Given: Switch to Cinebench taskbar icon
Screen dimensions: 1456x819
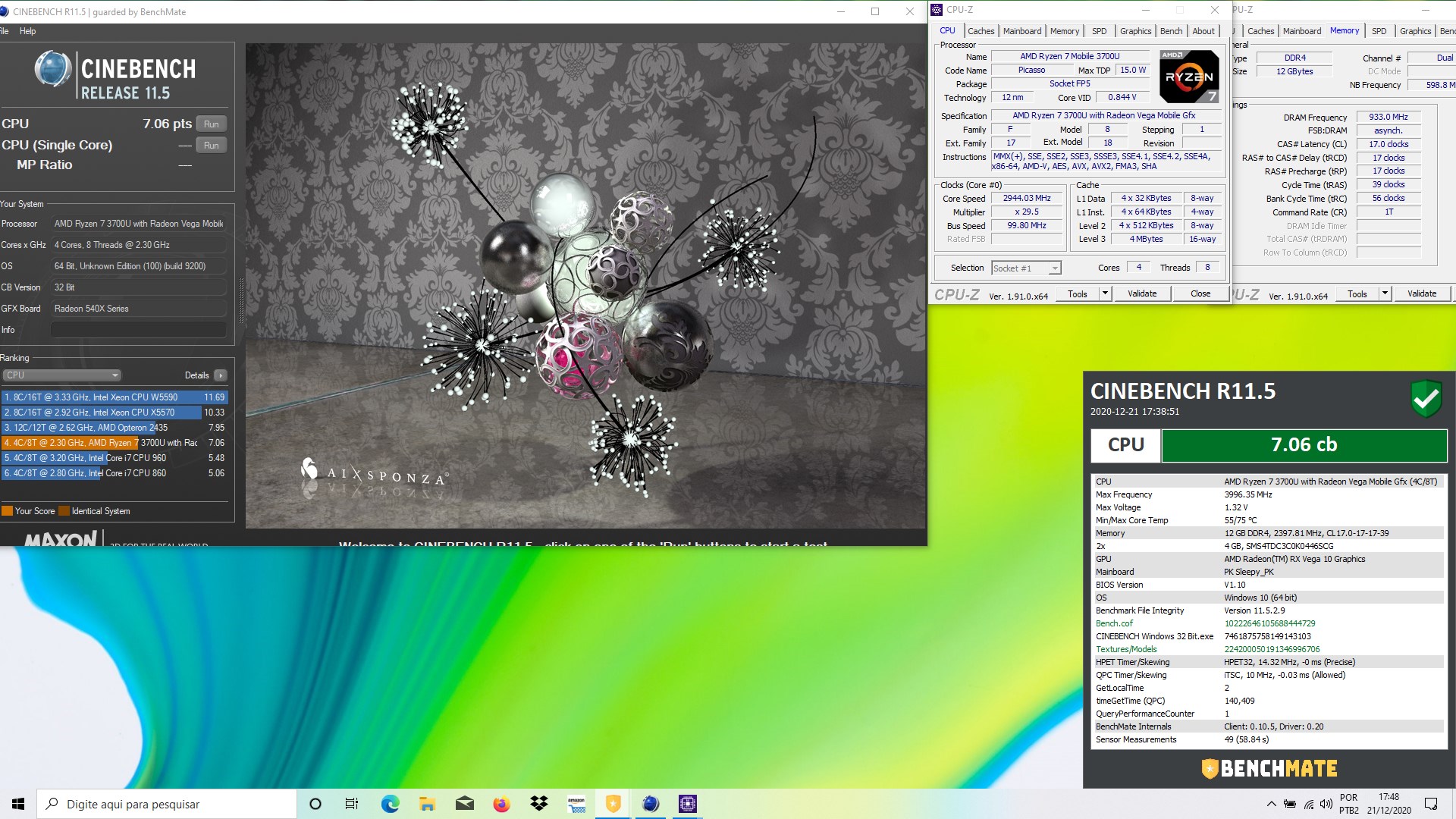Looking at the screenshot, I should click(651, 804).
